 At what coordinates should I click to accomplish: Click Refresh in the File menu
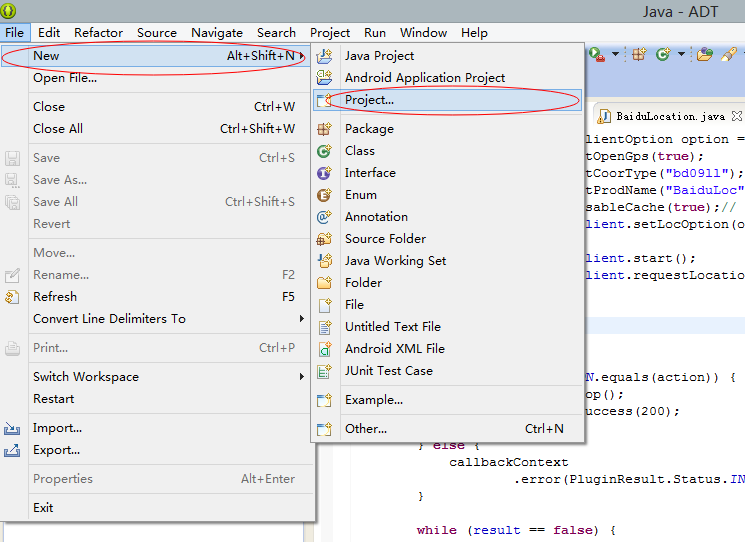pyautogui.click(x=54, y=297)
